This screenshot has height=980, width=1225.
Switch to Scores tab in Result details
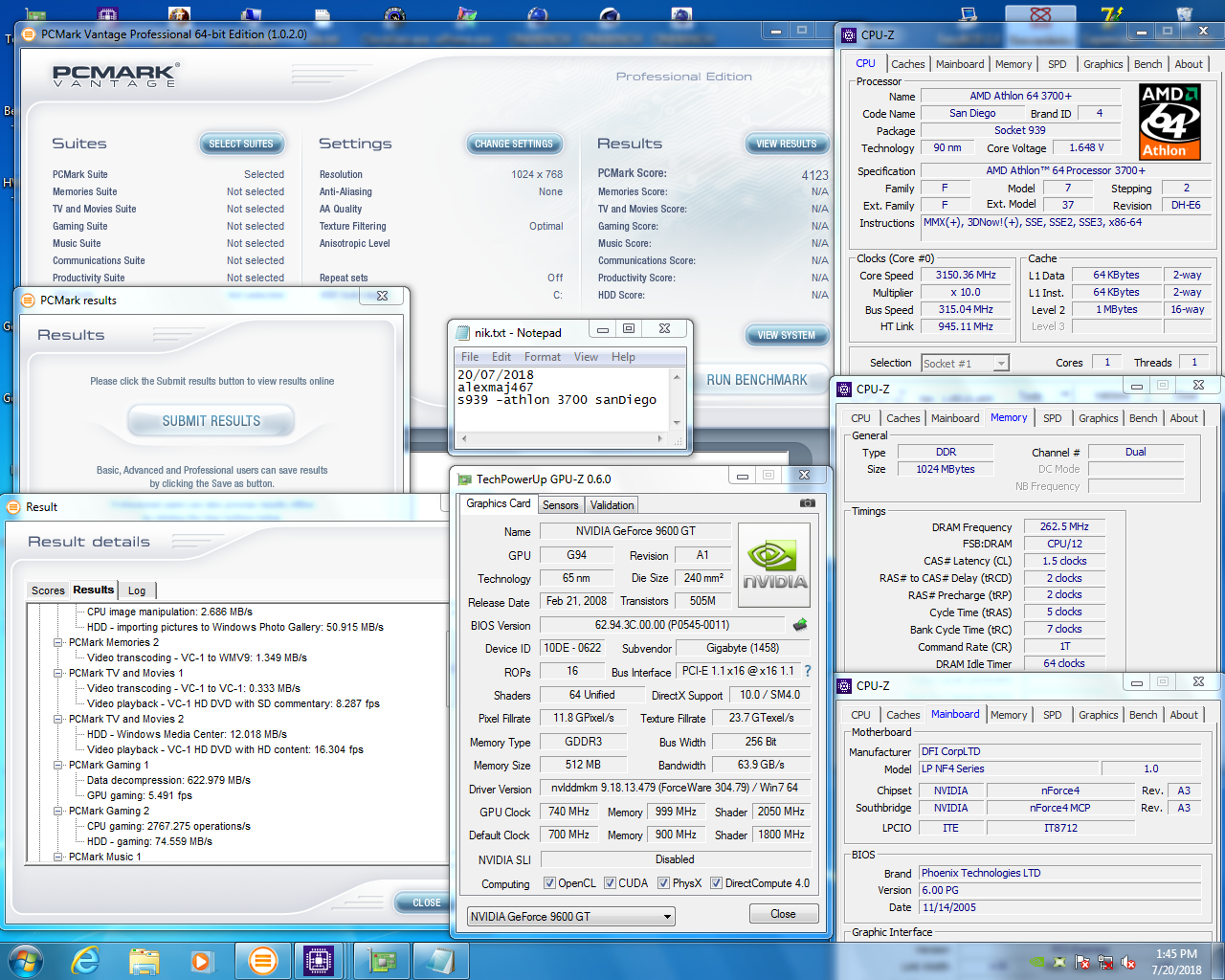tap(48, 590)
